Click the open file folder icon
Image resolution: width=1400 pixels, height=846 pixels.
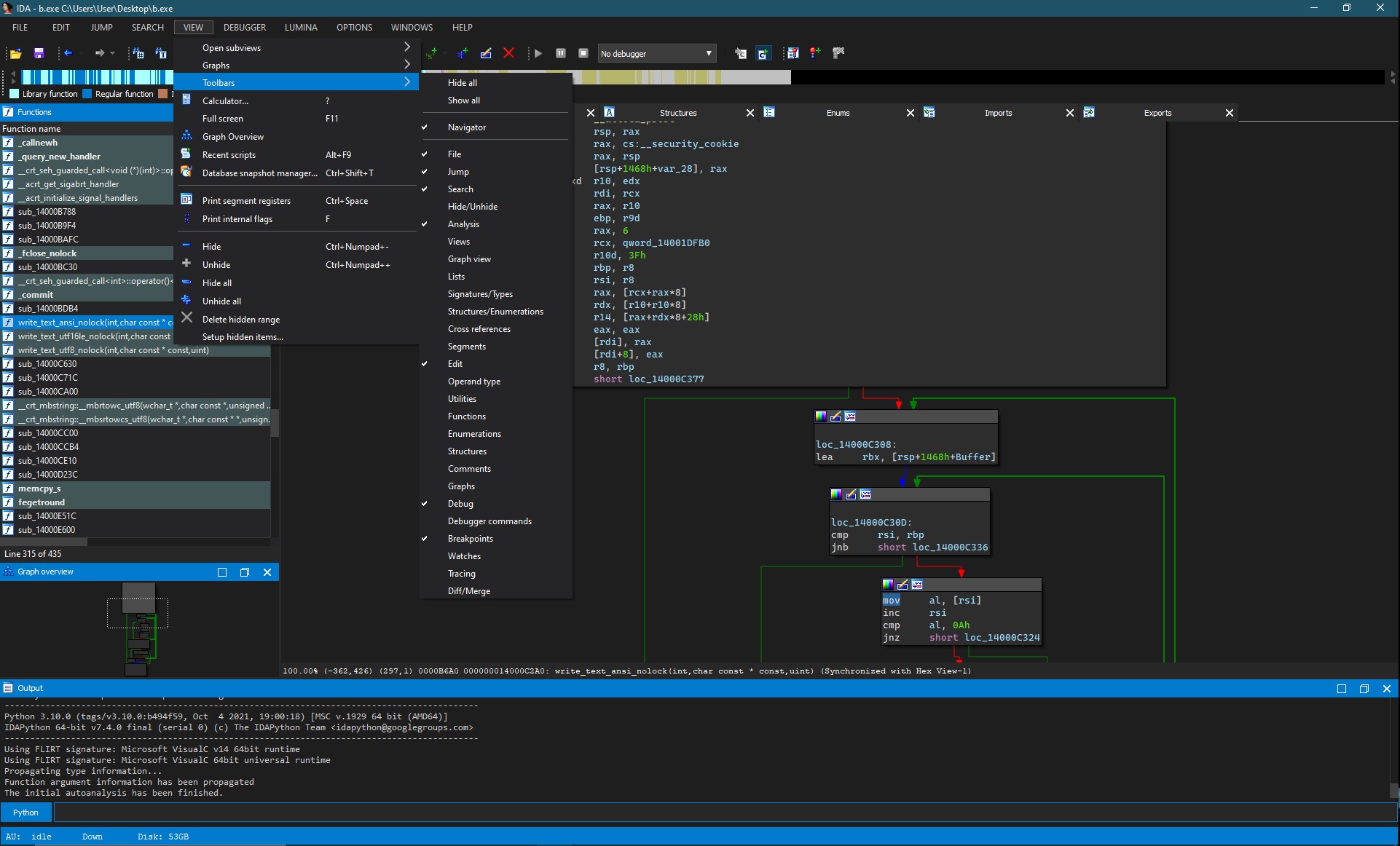15,53
